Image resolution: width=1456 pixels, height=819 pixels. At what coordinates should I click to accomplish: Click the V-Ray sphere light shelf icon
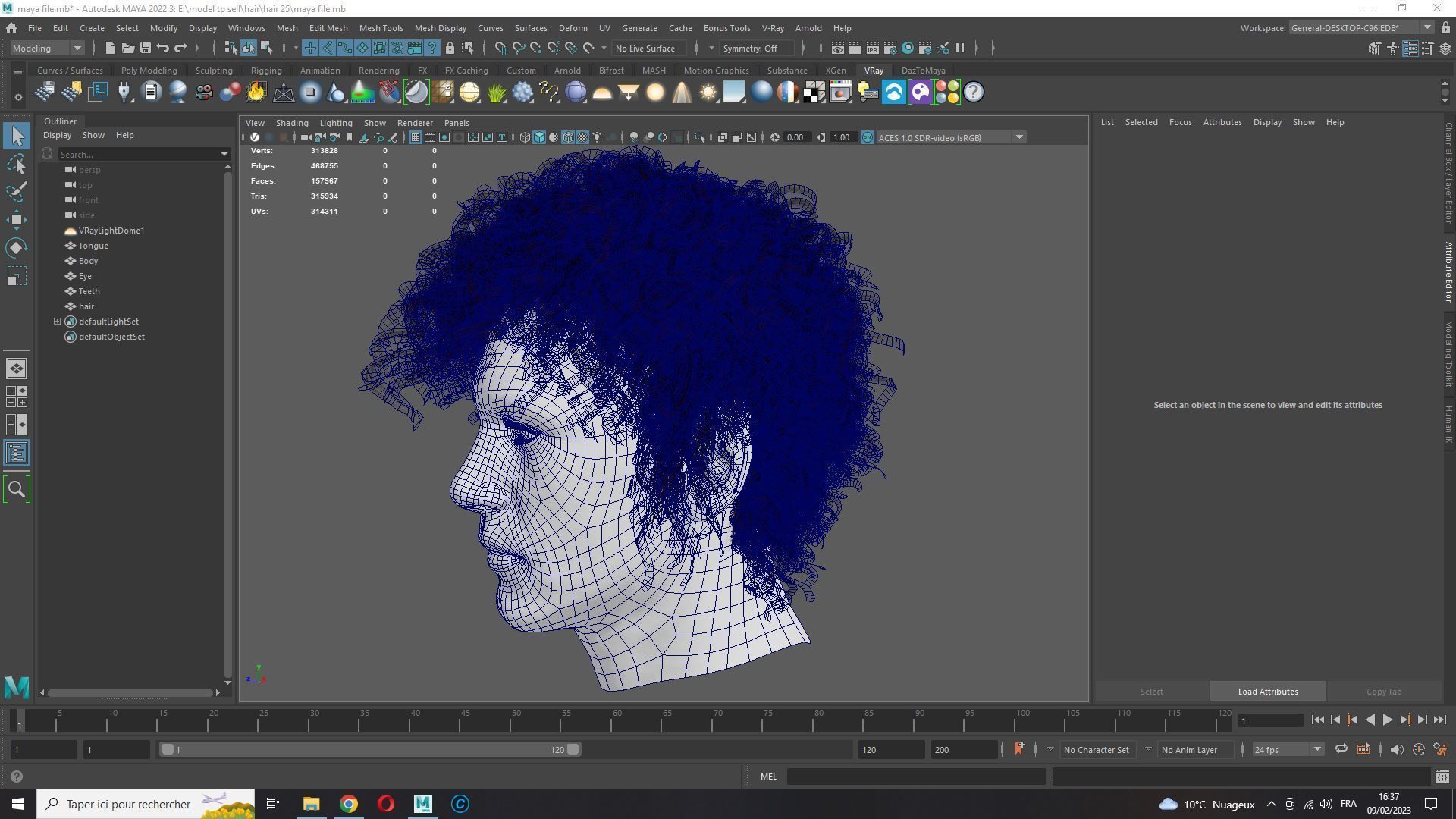[x=655, y=93]
